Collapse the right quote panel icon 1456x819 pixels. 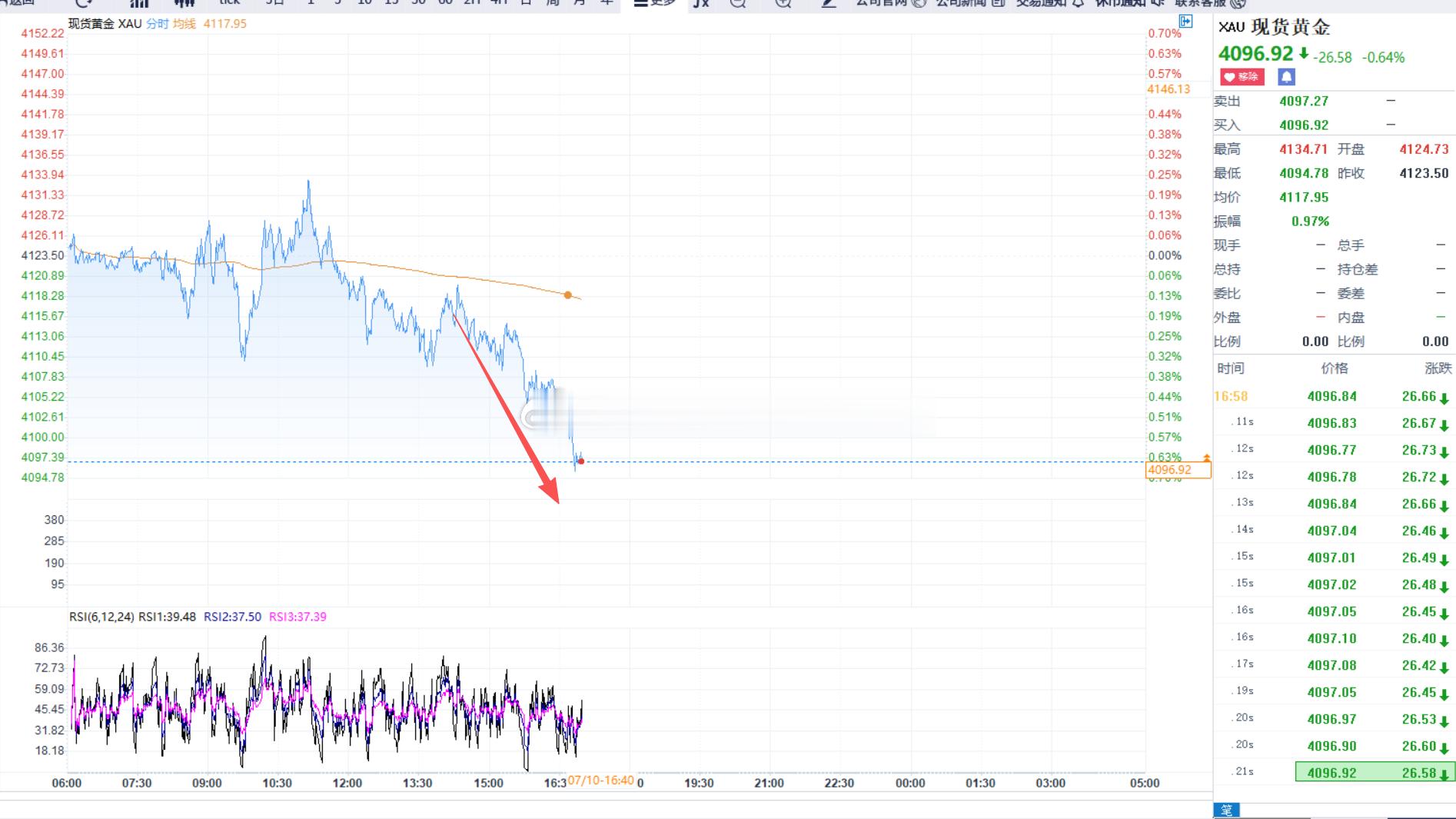(x=1185, y=22)
